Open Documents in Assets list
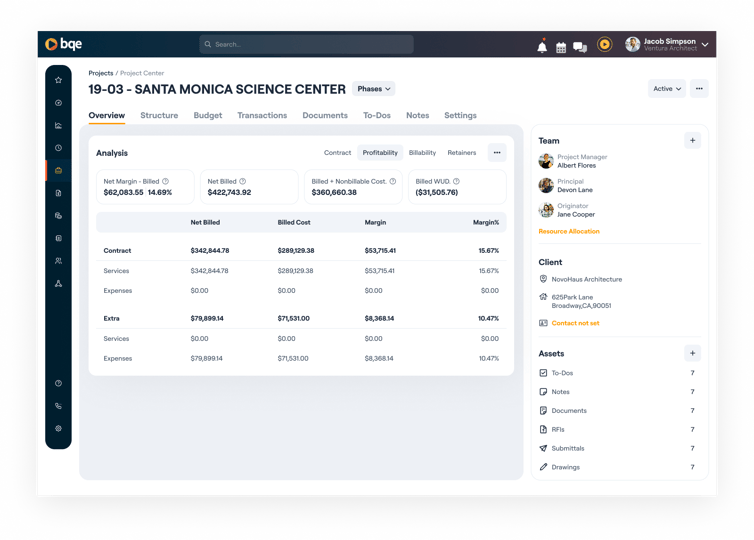The width and height of the screenshot is (754, 540). (x=617, y=411)
